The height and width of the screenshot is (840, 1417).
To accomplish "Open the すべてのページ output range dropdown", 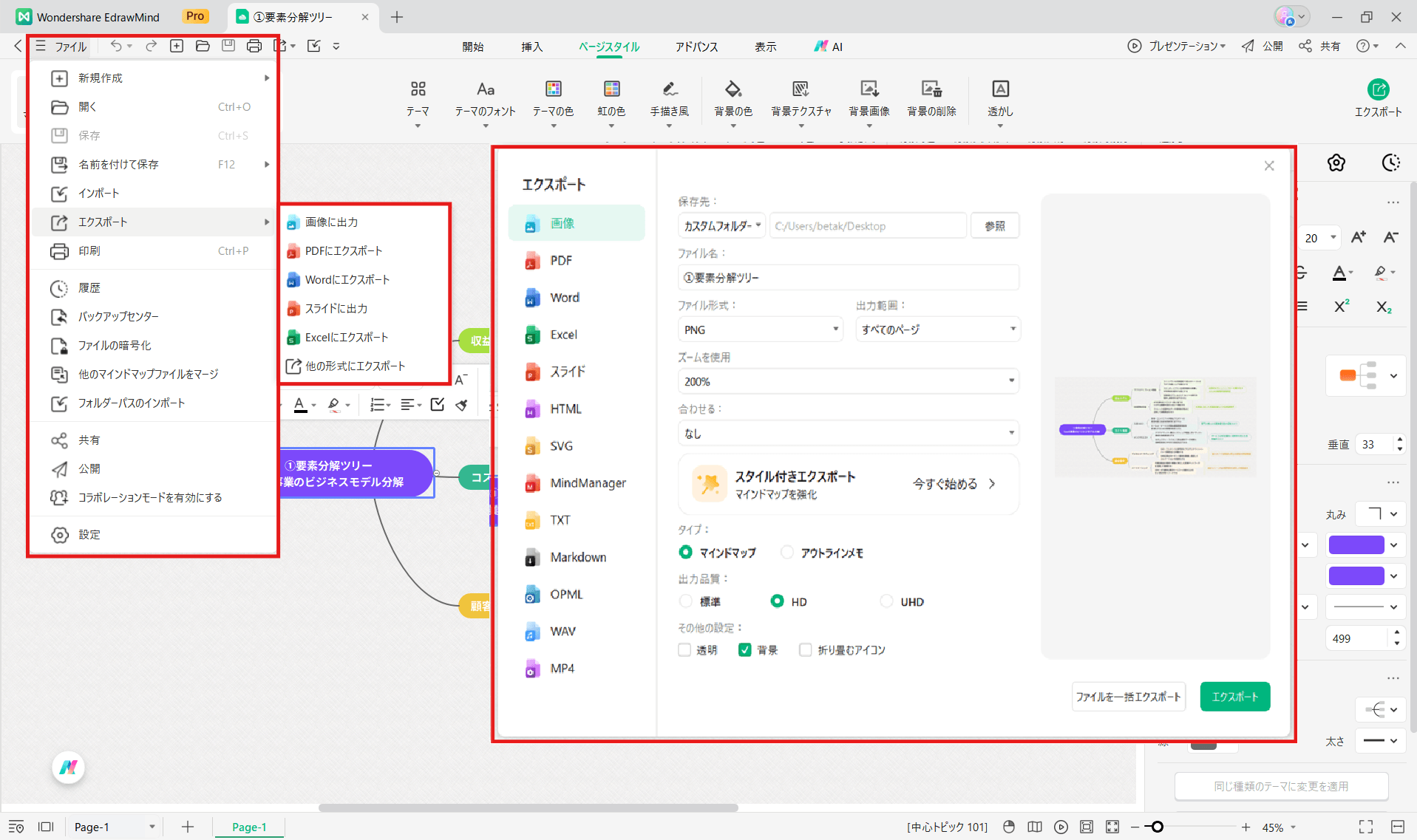I will click(x=938, y=329).
